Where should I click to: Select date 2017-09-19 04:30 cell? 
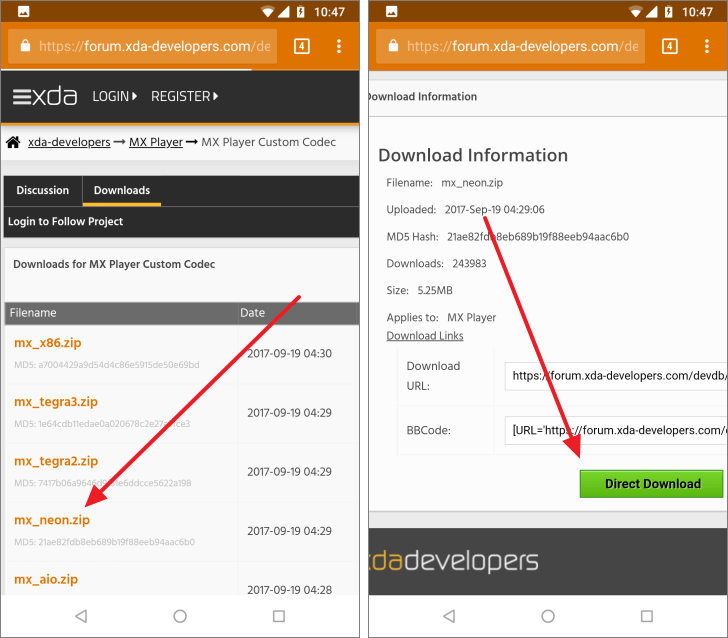tap(289, 354)
